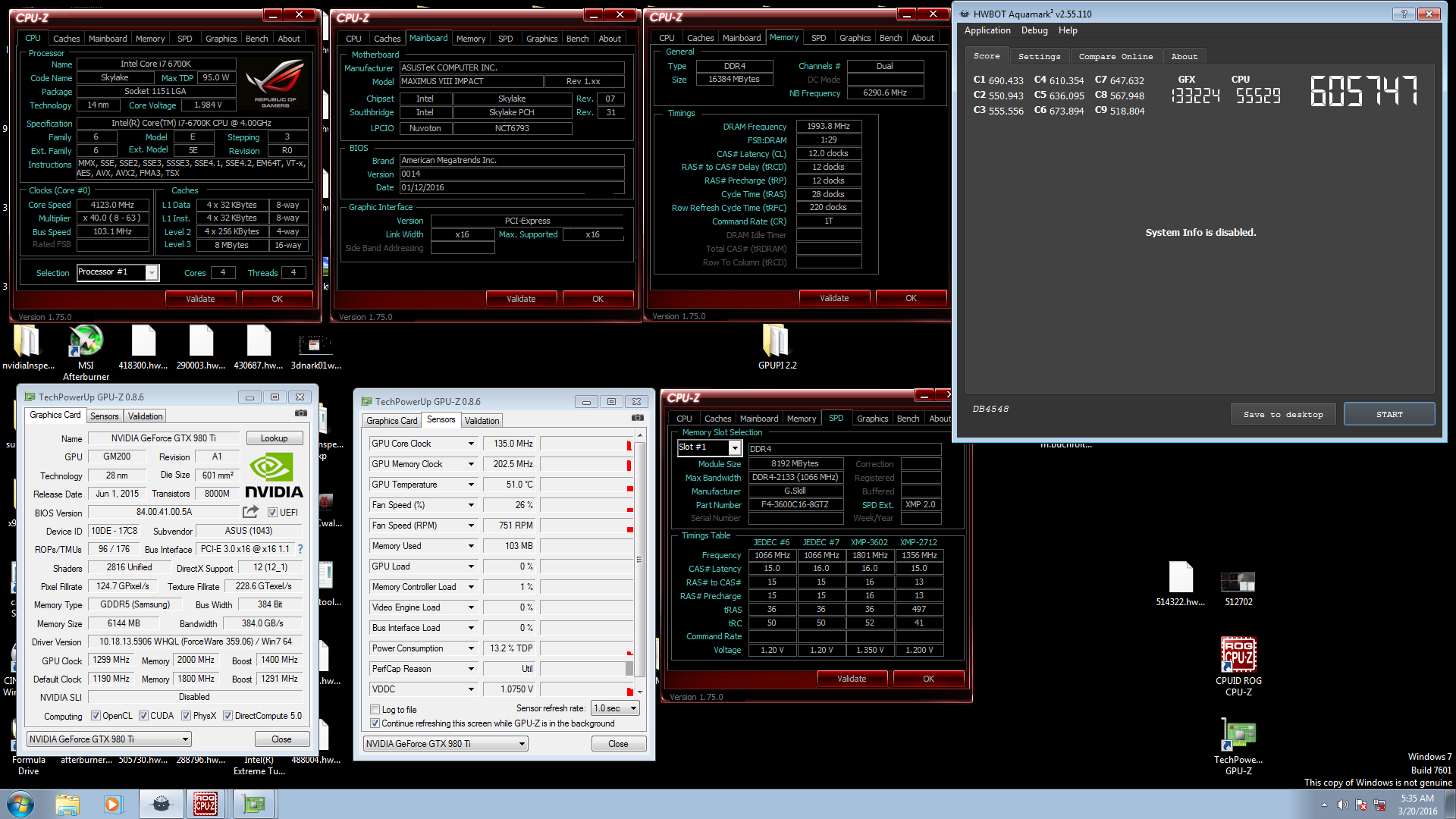Launch TechPowerUp GPU-Z desktop shortcut

1238,746
